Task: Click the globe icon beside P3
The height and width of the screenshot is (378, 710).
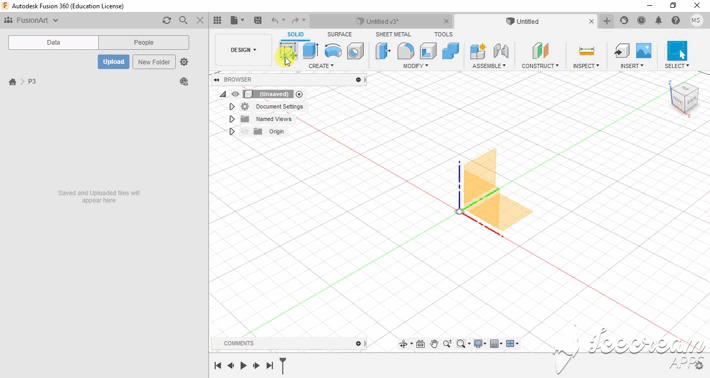Action: click(x=184, y=81)
